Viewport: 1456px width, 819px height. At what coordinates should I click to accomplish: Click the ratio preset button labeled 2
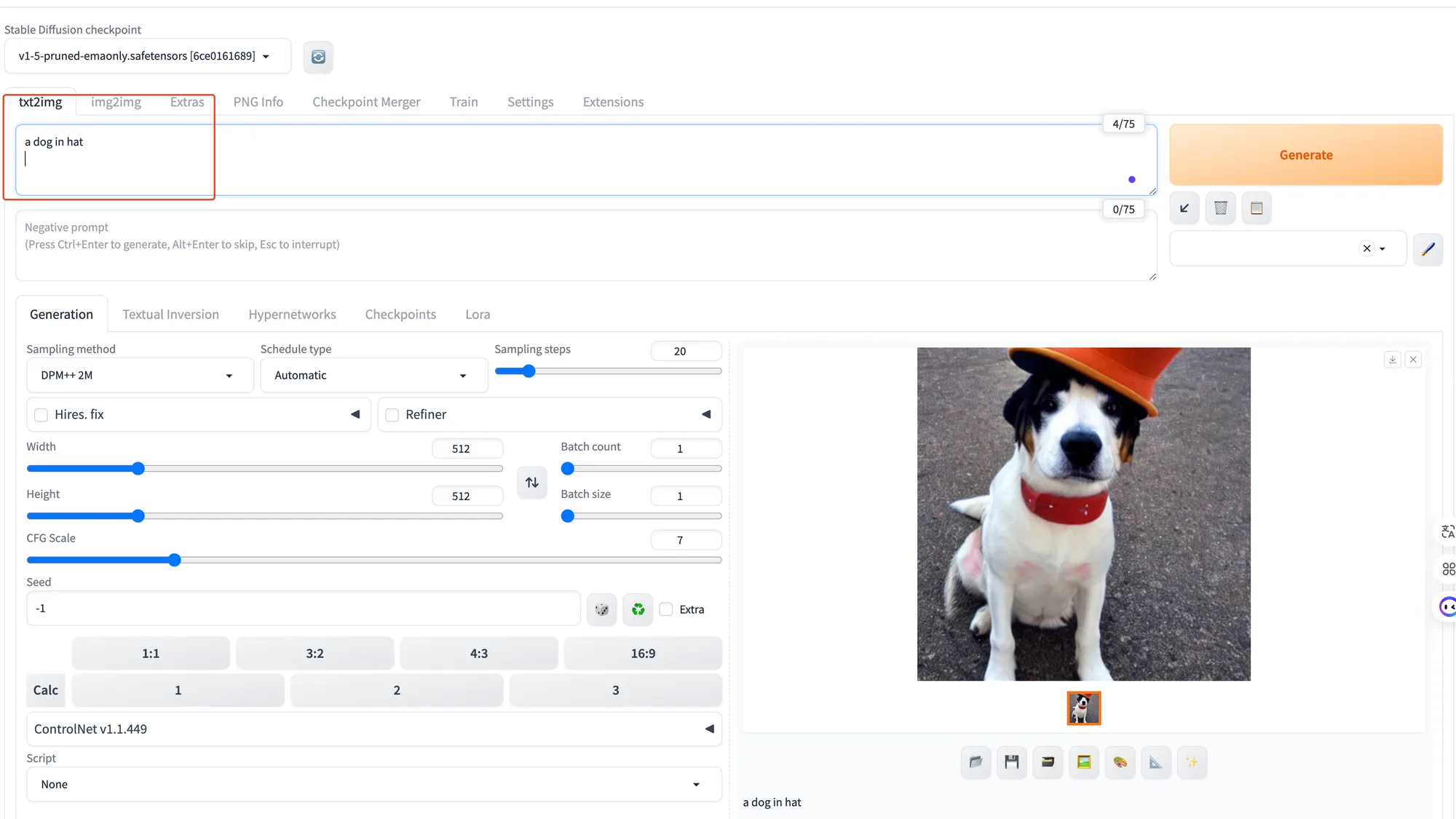click(x=397, y=690)
